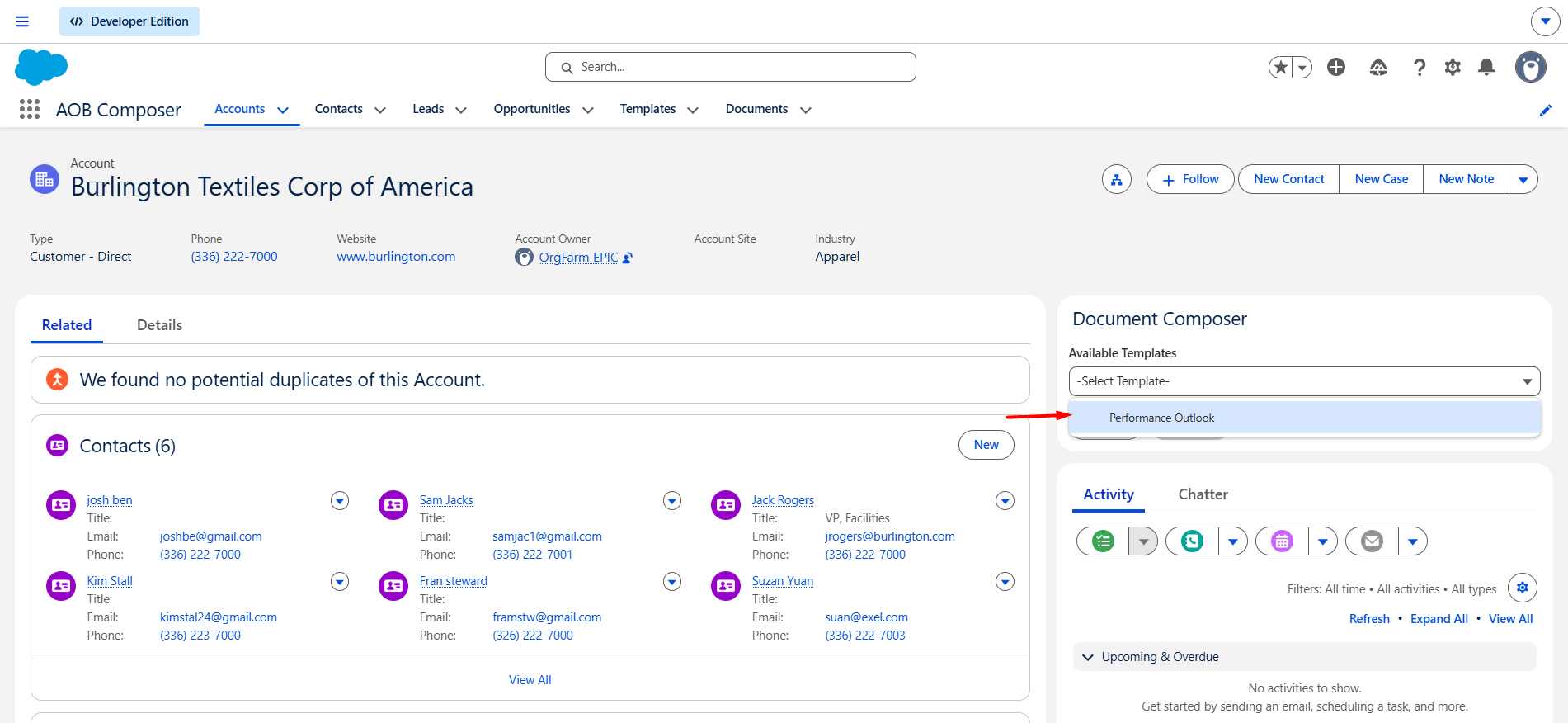Image resolution: width=1568 pixels, height=723 pixels.
Task: Open the Available Templates combo box
Action: click(1304, 381)
